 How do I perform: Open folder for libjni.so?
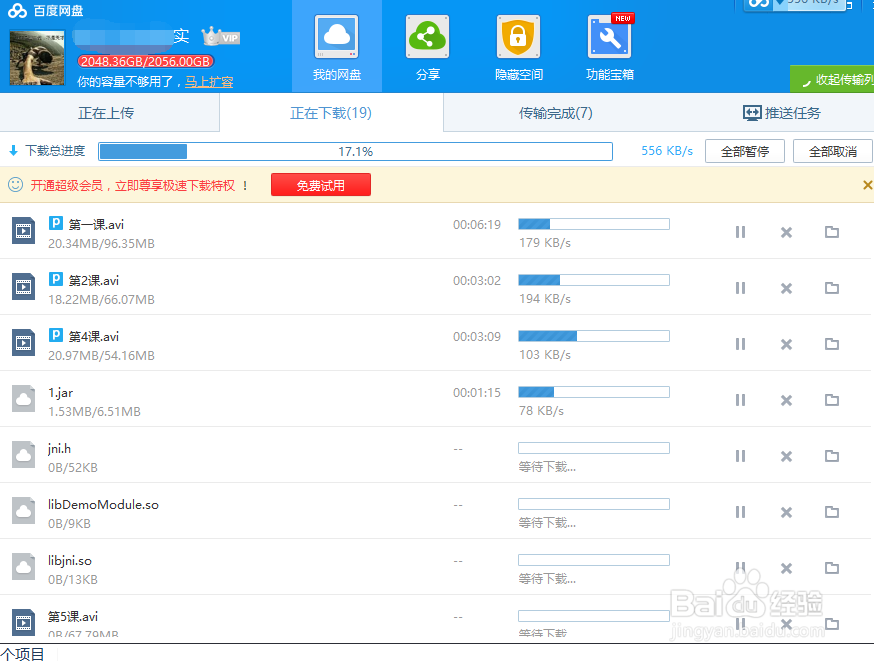pyautogui.click(x=832, y=568)
